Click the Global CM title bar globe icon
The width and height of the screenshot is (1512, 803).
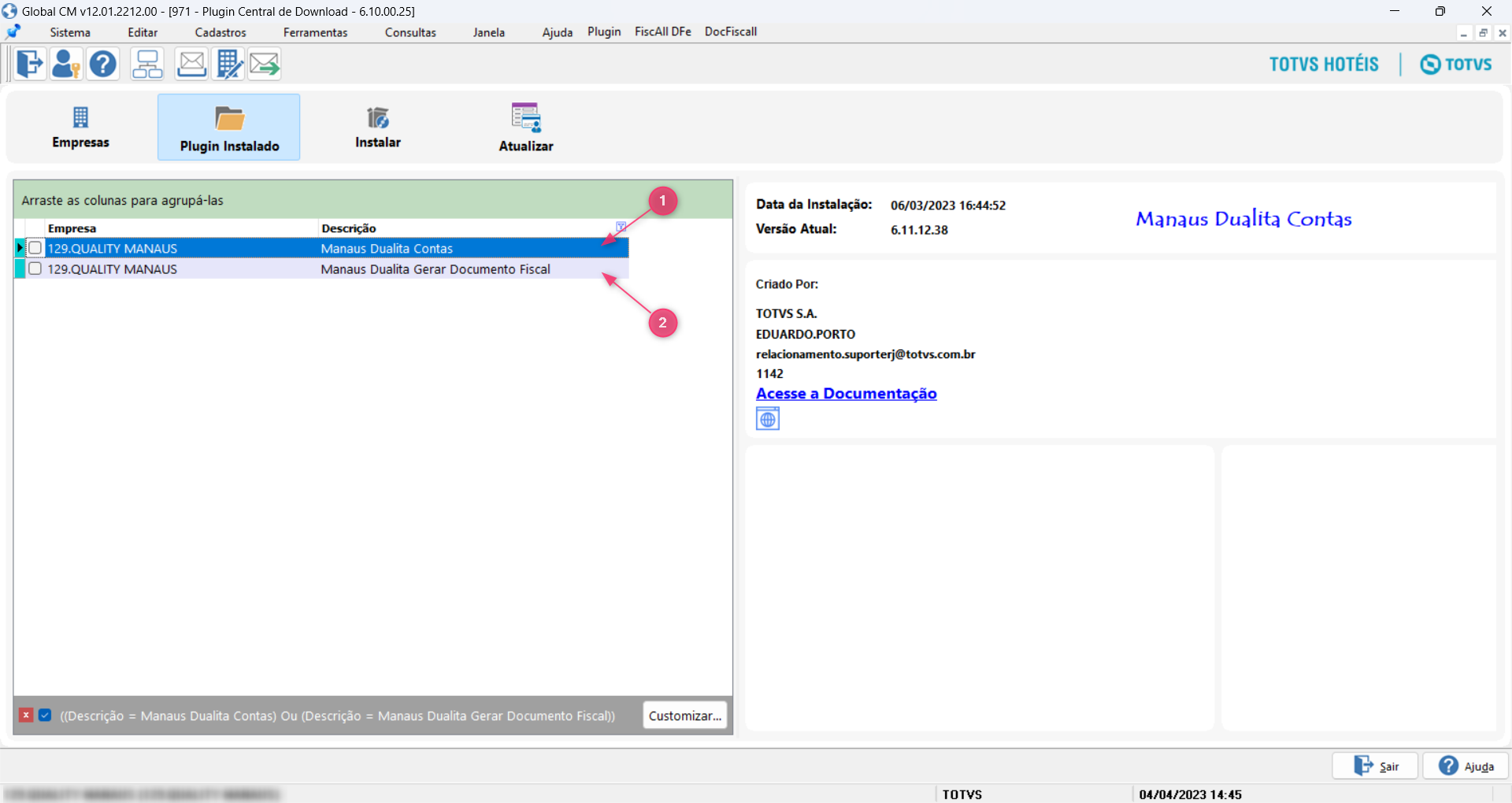(x=9, y=11)
